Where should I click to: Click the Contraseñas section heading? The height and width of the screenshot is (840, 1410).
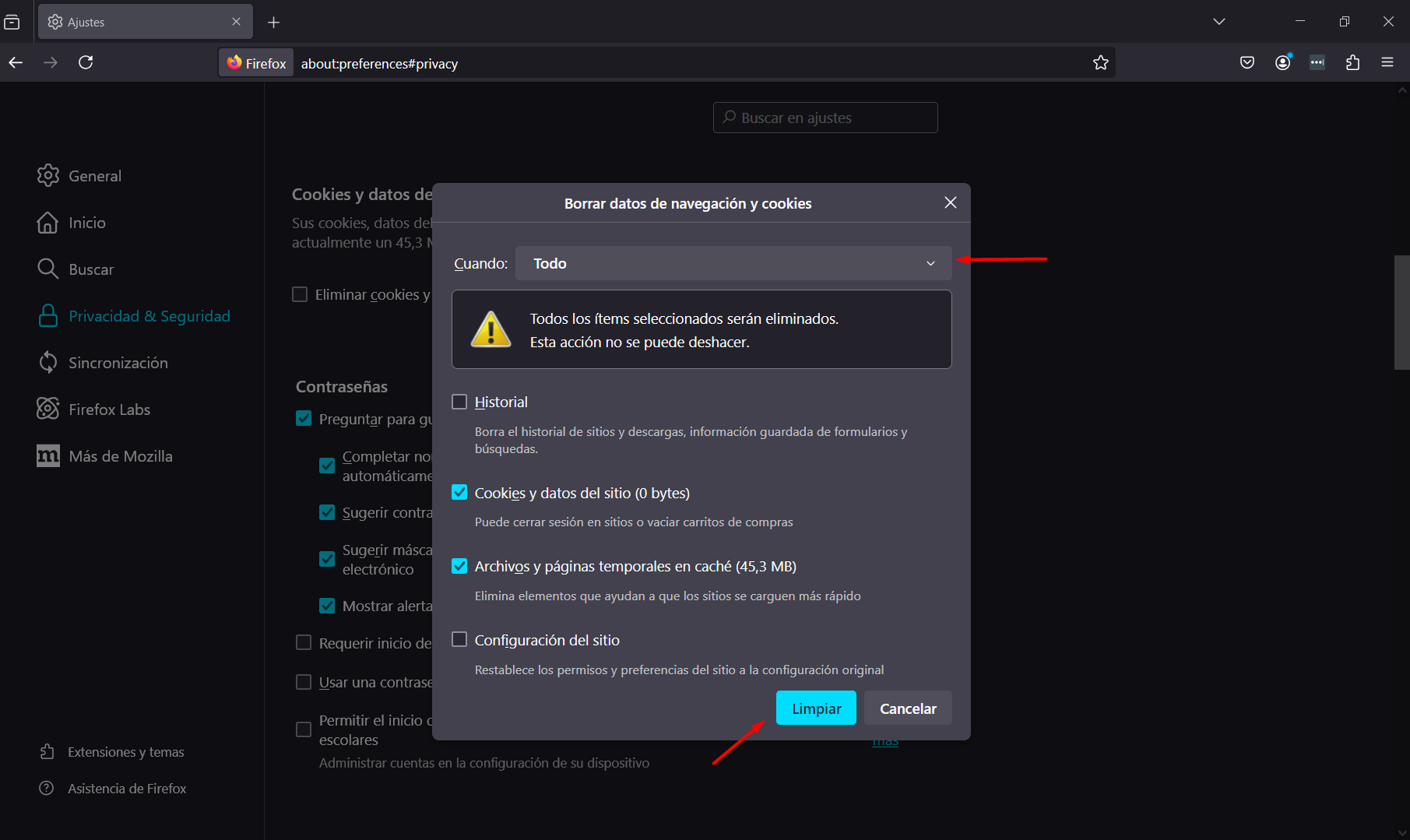tap(342, 387)
